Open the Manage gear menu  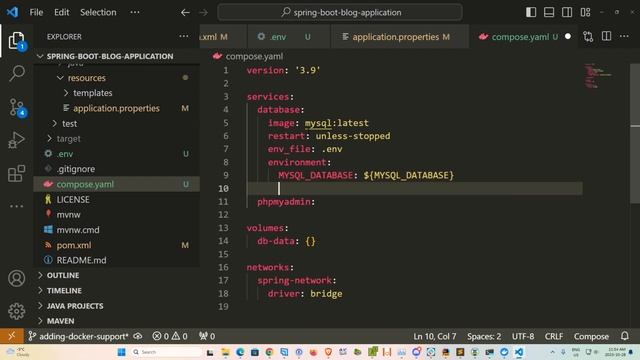click(16, 311)
